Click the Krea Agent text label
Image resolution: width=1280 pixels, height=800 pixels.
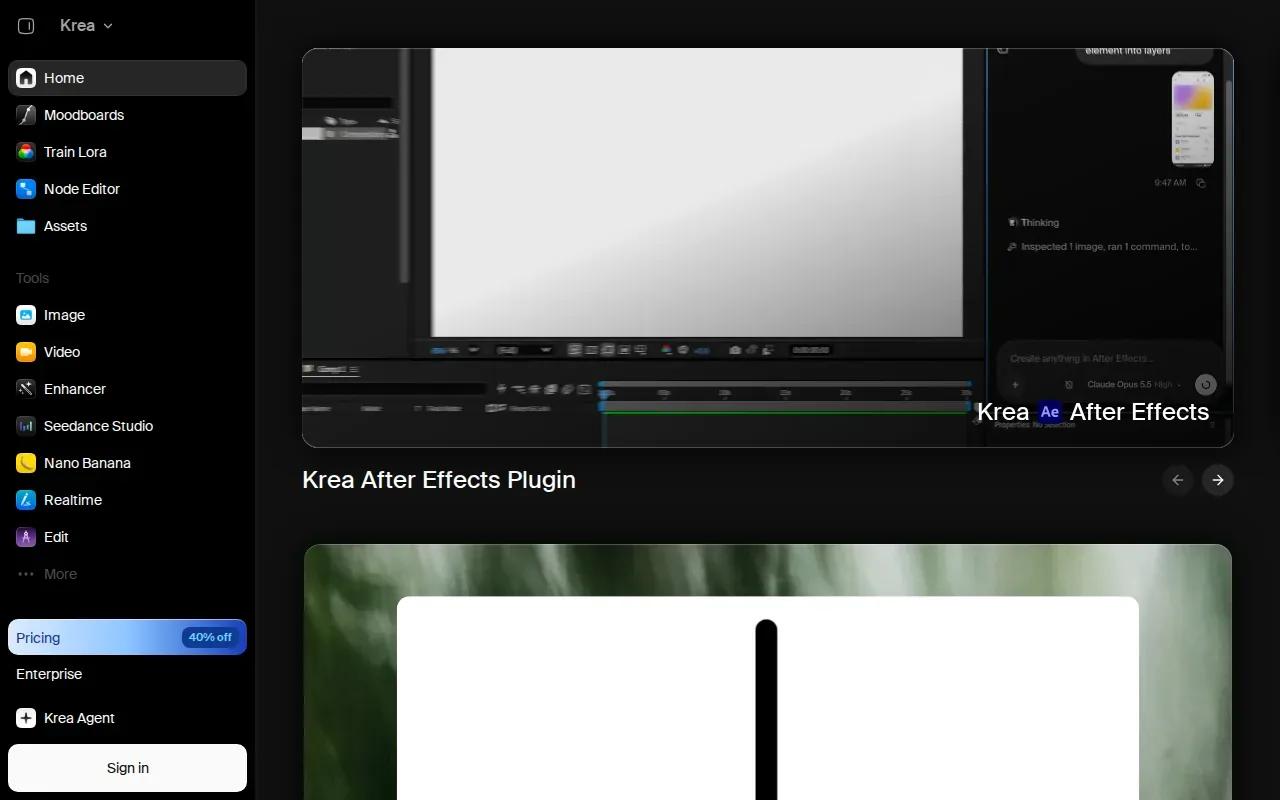coord(79,718)
